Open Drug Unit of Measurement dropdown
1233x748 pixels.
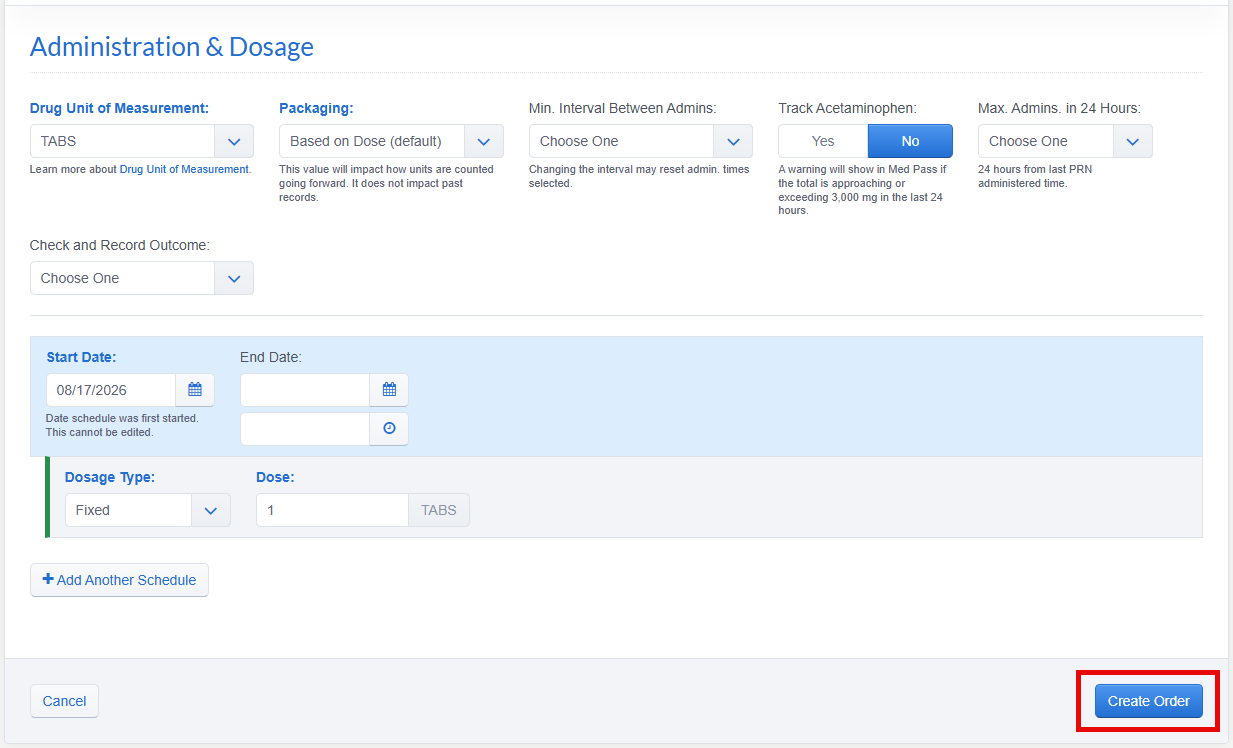point(141,141)
